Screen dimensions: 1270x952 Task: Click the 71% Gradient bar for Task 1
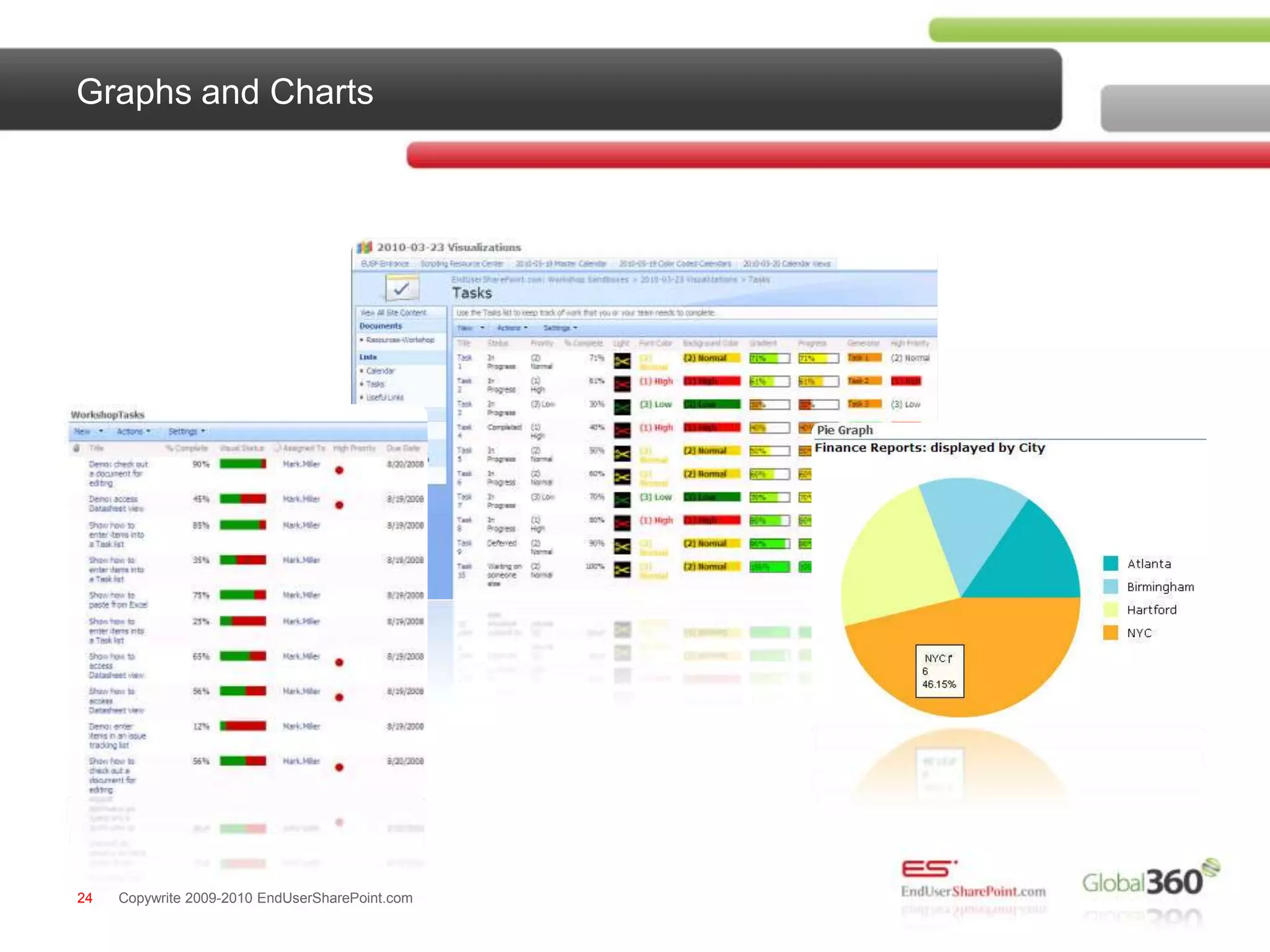click(769, 358)
